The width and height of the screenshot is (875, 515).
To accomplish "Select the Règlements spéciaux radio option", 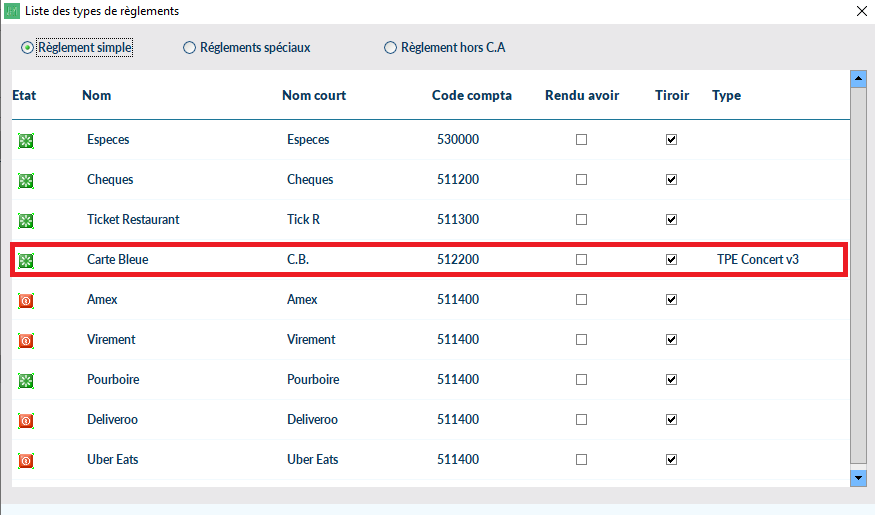I will pyautogui.click(x=190, y=48).
